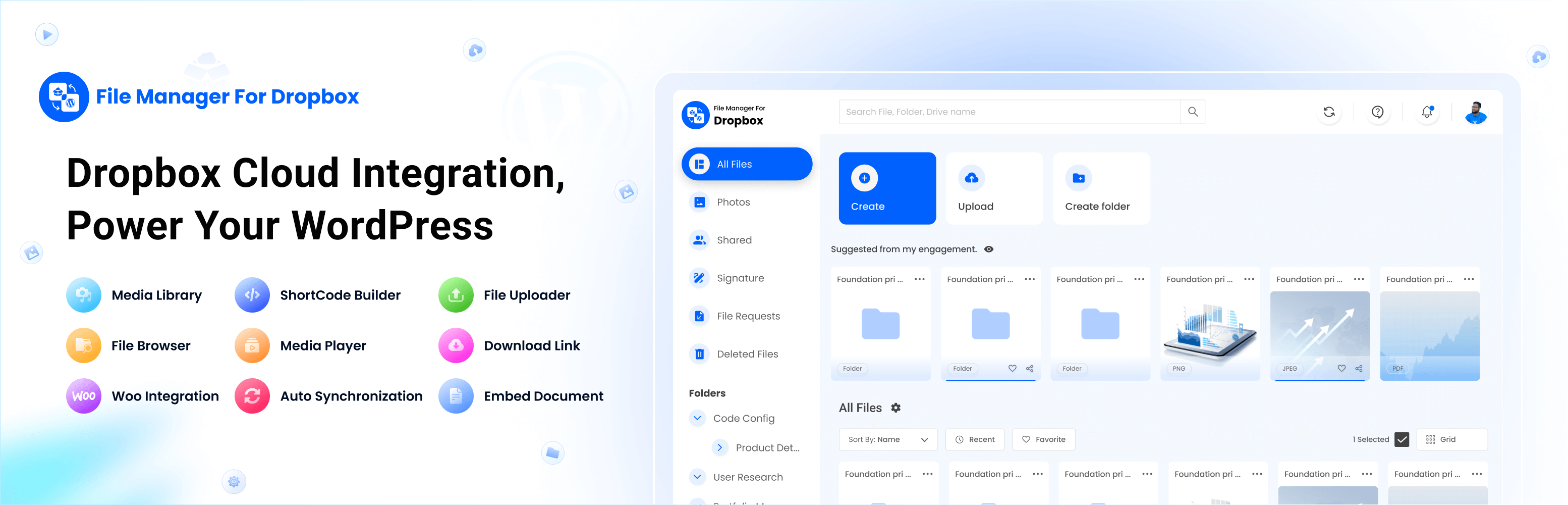Open options on JPEG card
1568x505 pixels.
1359,279
